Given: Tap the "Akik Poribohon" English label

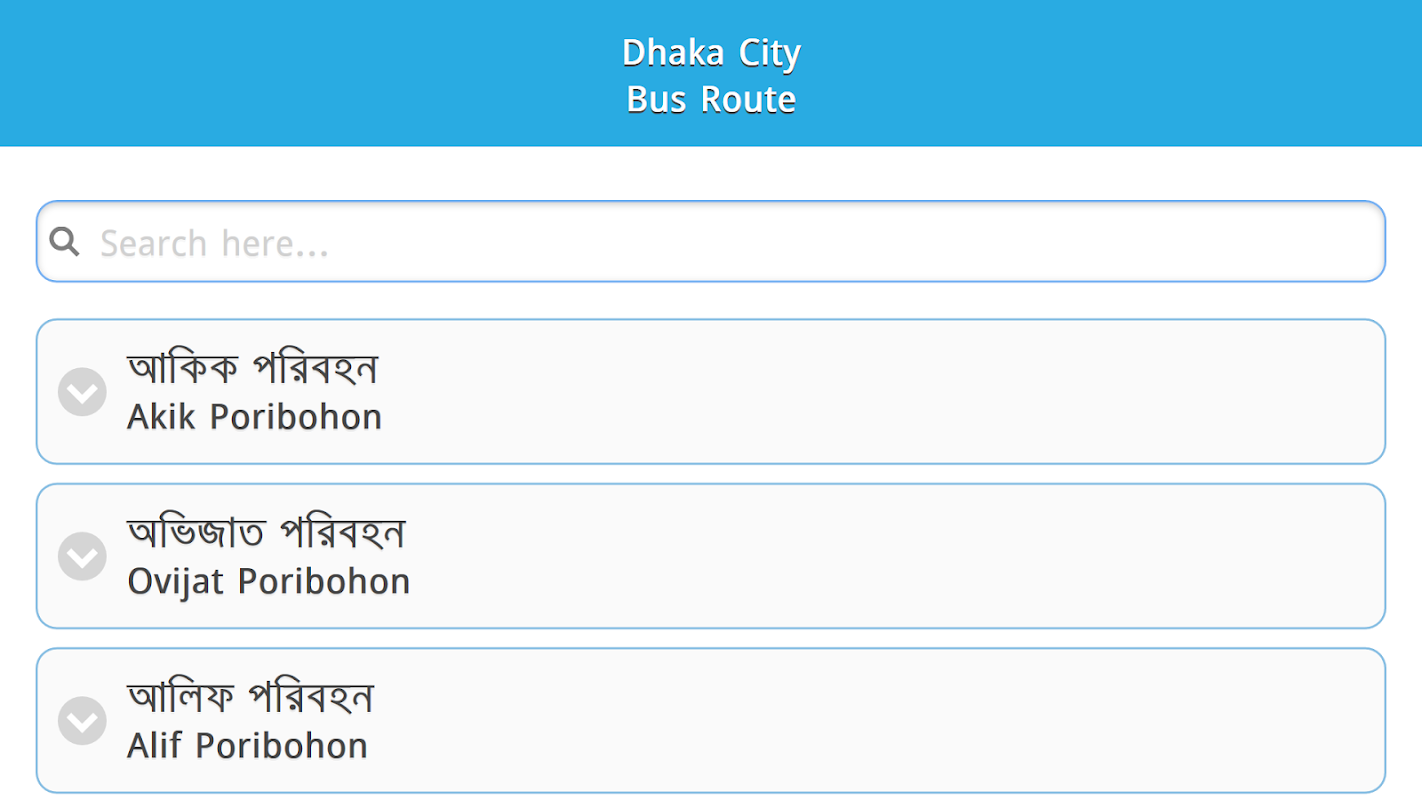Looking at the screenshot, I should point(254,417).
